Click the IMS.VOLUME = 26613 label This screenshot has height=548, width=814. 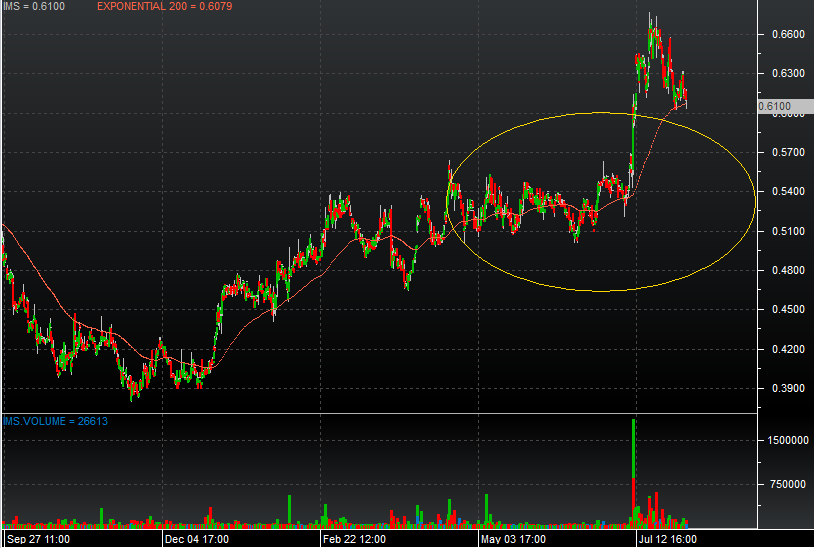tap(54, 421)
